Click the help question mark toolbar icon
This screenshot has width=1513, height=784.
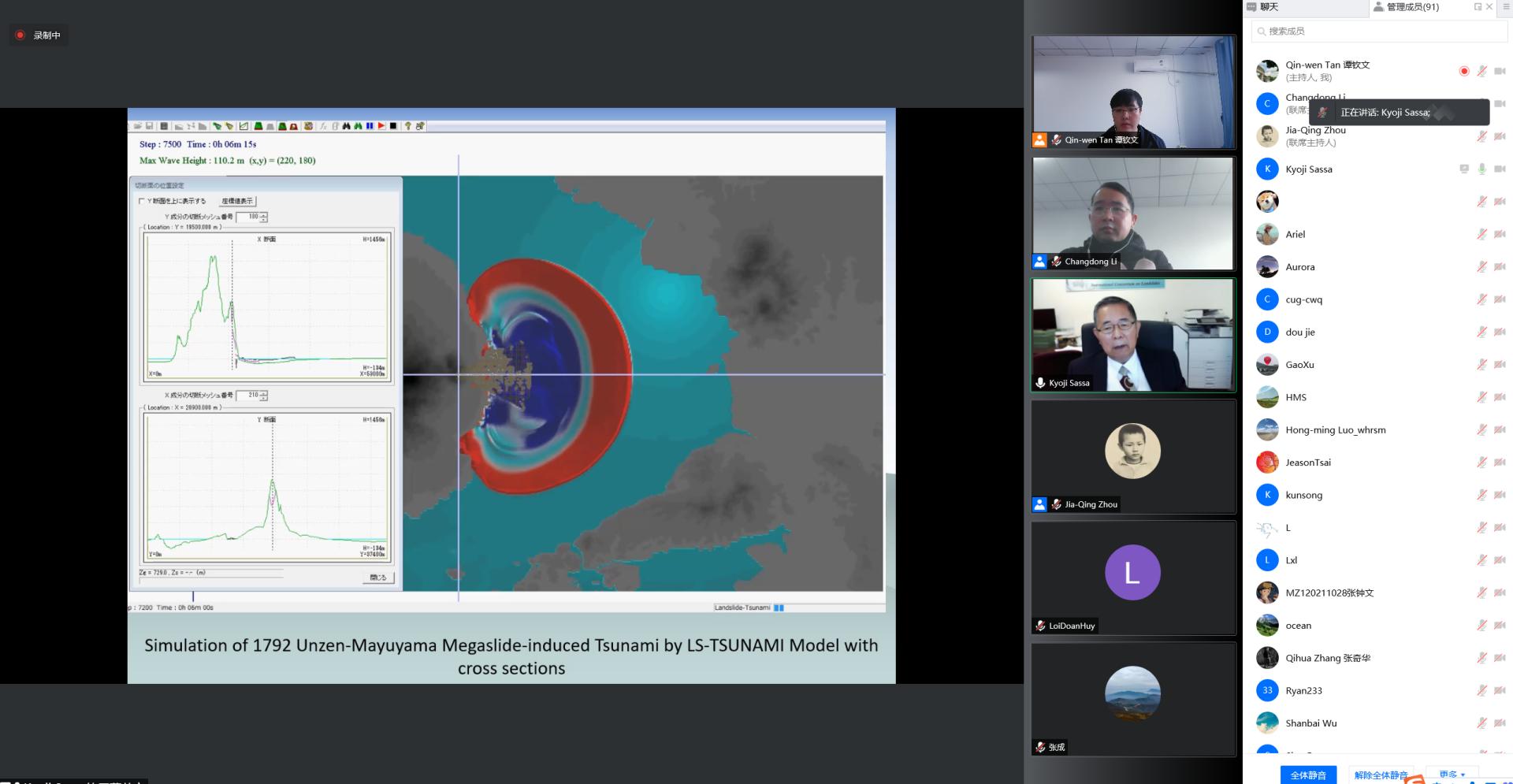408,126
